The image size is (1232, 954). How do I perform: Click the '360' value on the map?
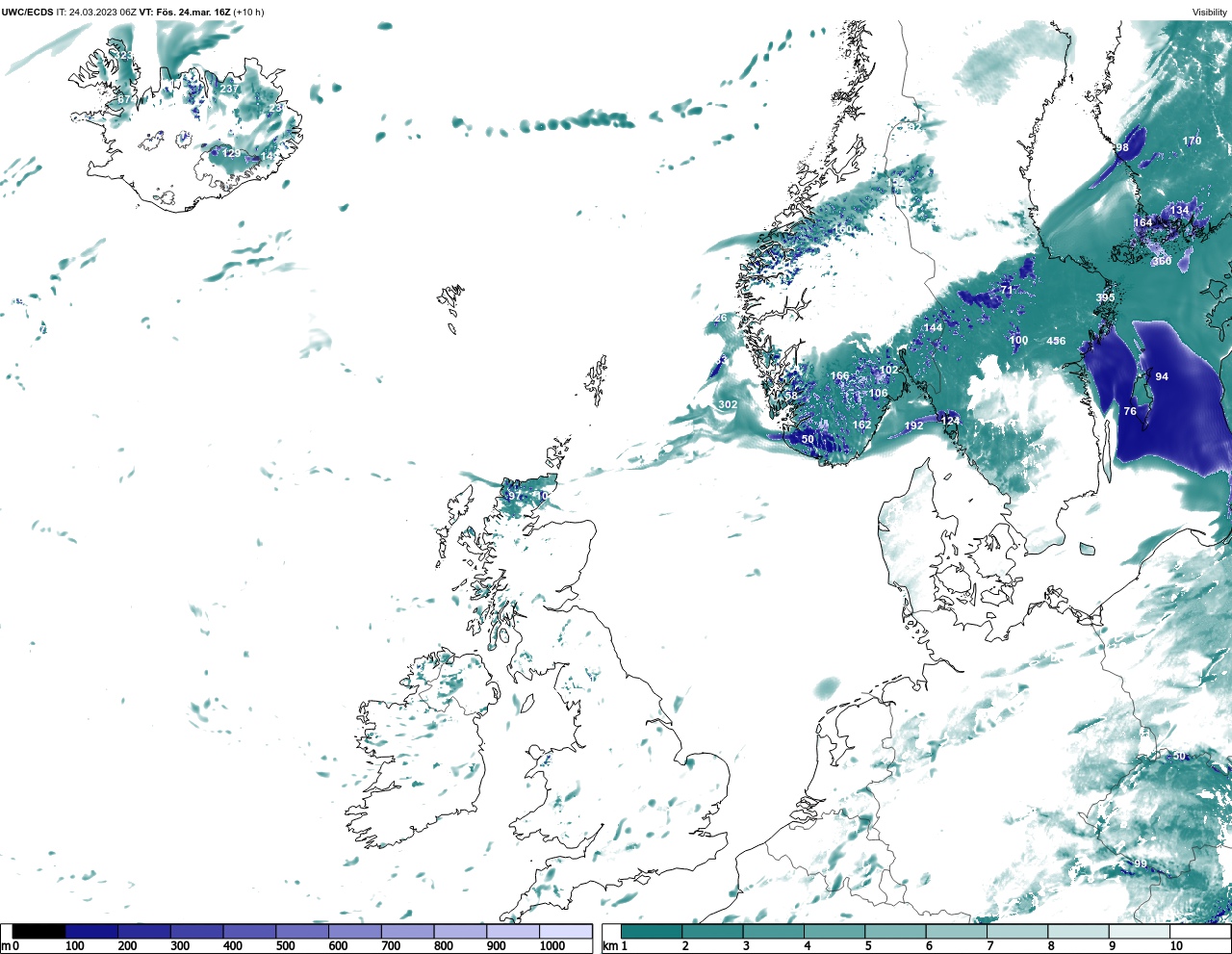tap(1162, 261)
